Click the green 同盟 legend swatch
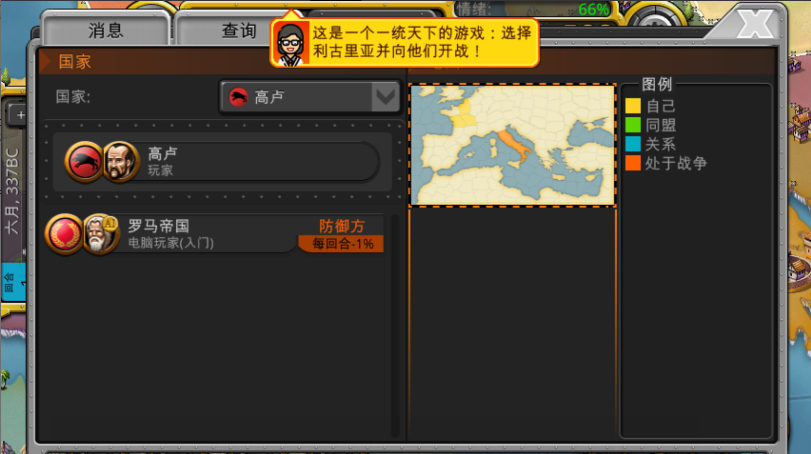The image size is (811, 454). 632,125
